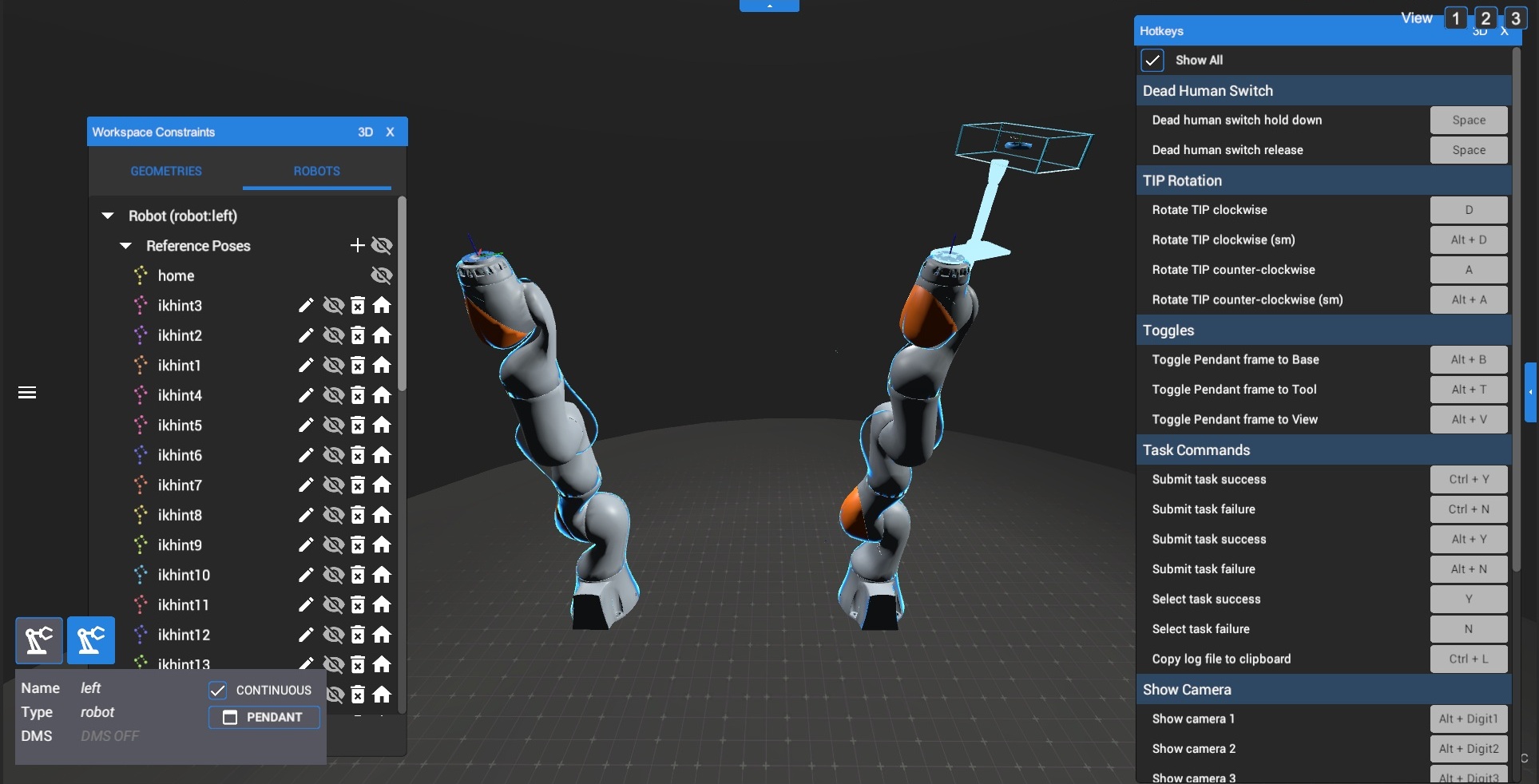The image size is (1539, 784).
Task: Select the first robot arm button
Action: [39, 639]
